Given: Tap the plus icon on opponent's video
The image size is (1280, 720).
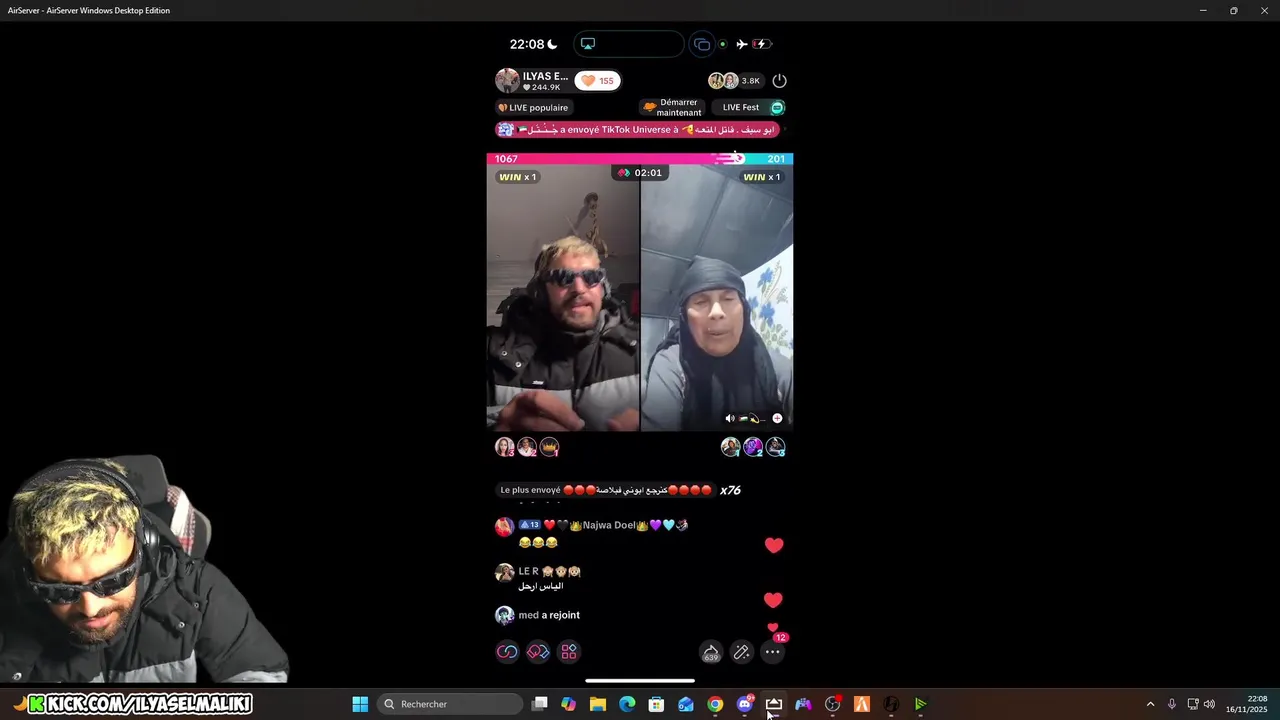Looking at the screenshot, I should (777, 419).
